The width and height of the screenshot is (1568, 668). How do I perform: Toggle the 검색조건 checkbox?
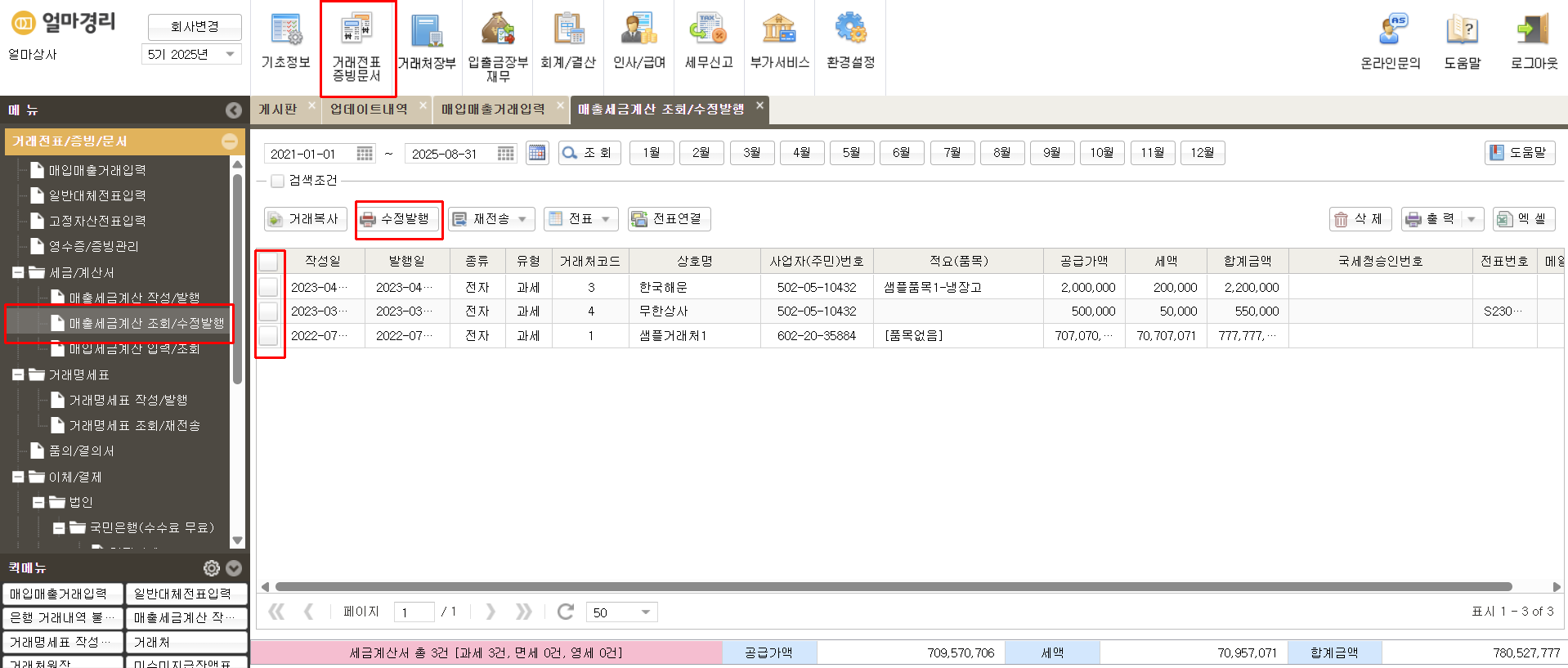(x=278, y=181)
